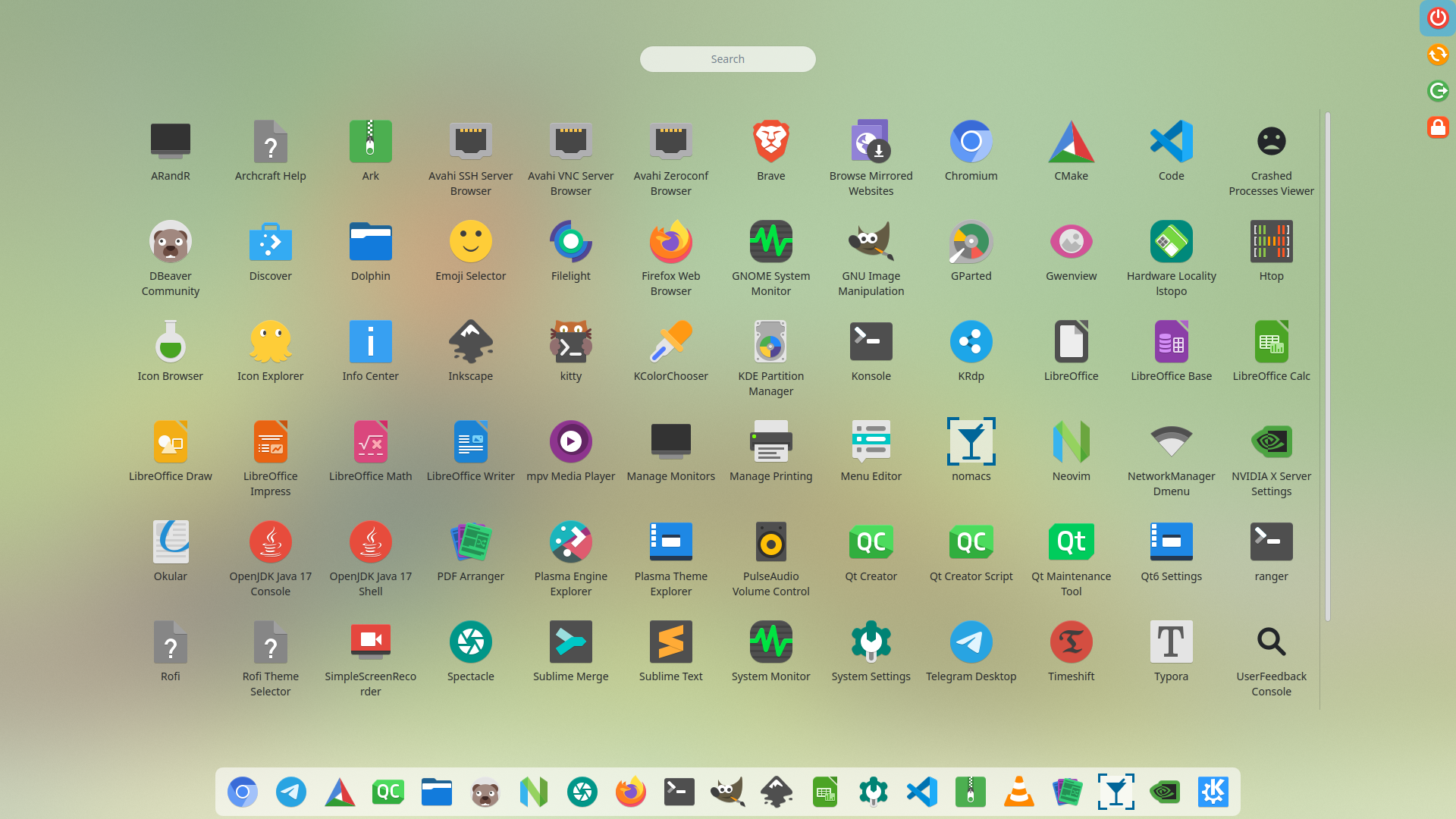Open Filelight disk usage analyzer
The image size is (1456, 819).
(x=570, y=252)
